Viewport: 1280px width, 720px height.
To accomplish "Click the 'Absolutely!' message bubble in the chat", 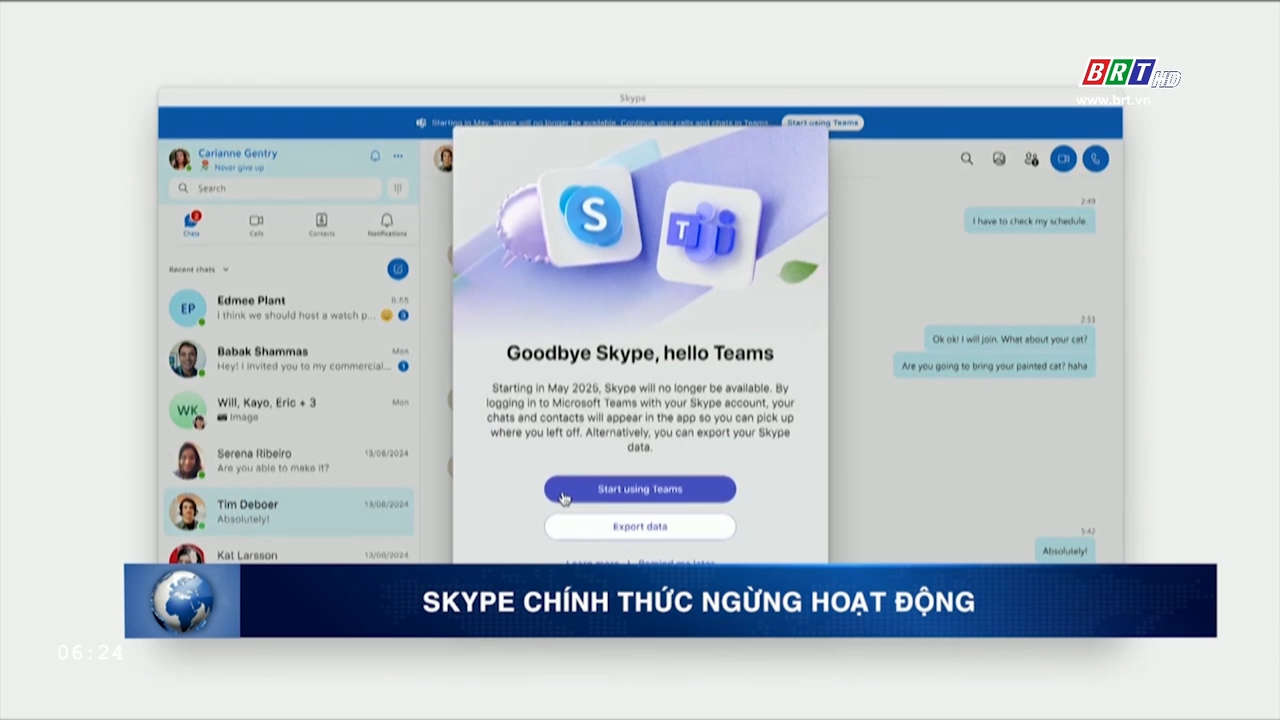I will (x=1064, y=551).
